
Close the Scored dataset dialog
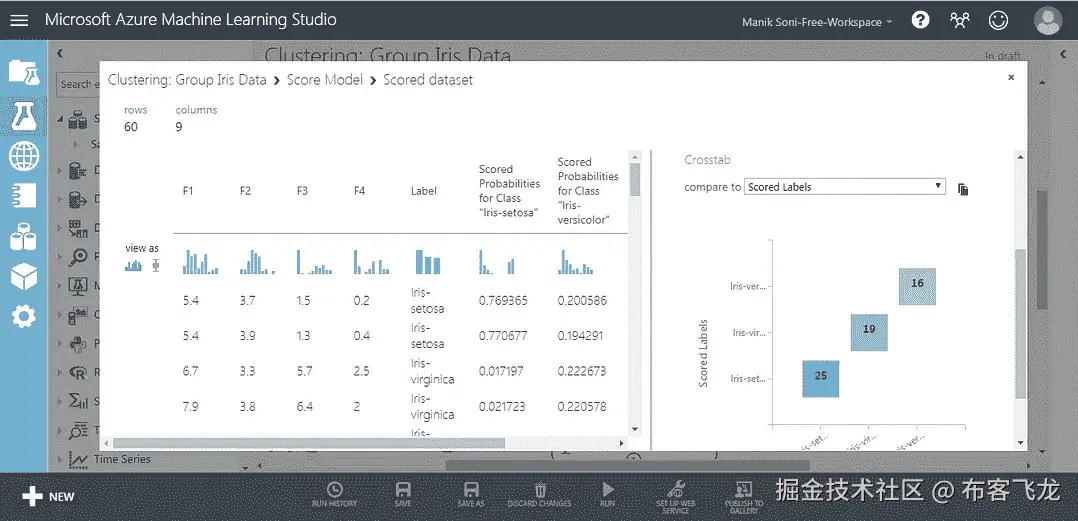(x=1011, y=78)
